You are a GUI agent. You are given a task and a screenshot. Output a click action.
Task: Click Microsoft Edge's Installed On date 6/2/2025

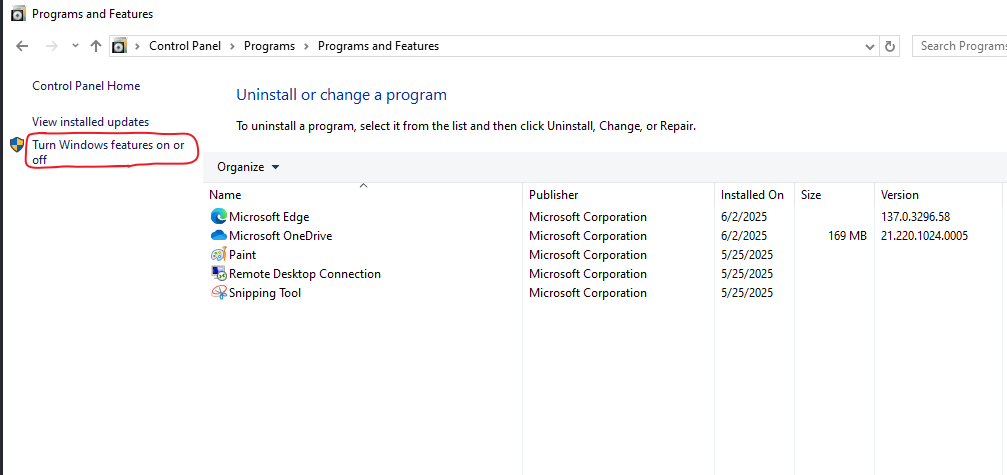tap(744, 217)
